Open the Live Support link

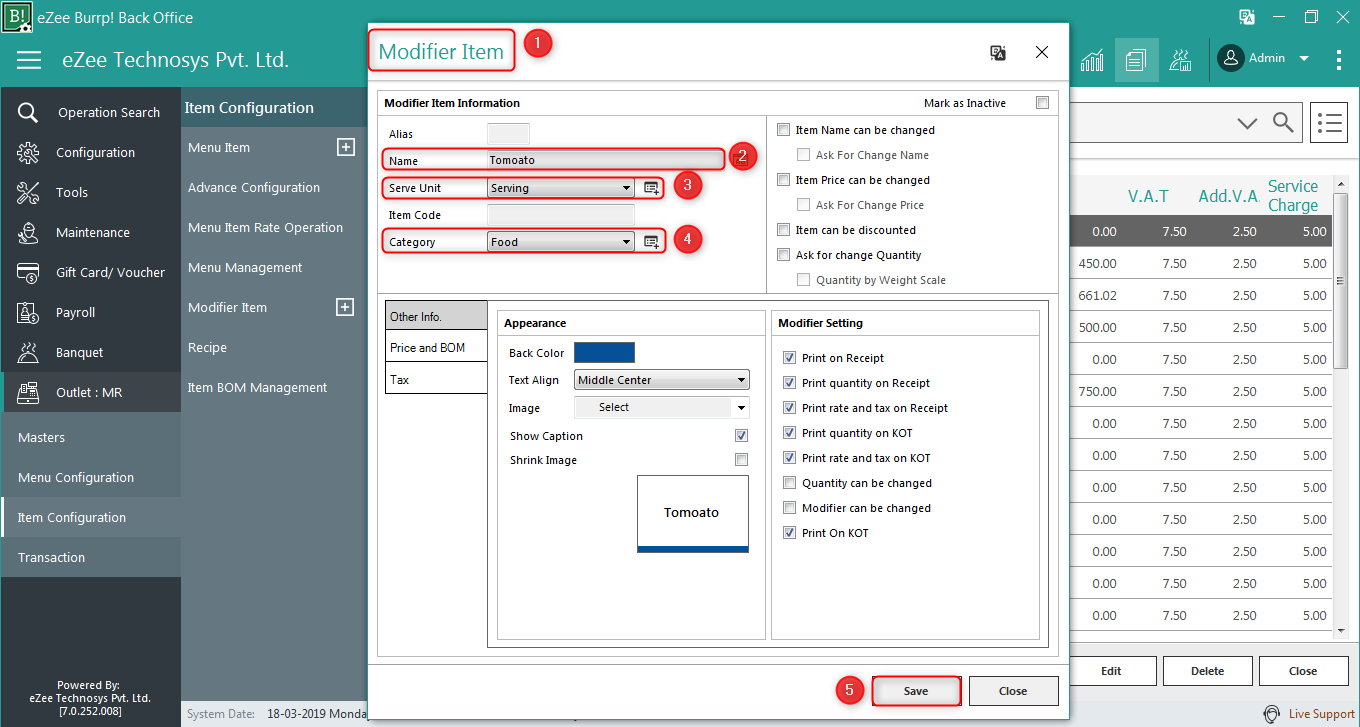pos(1321,714)
